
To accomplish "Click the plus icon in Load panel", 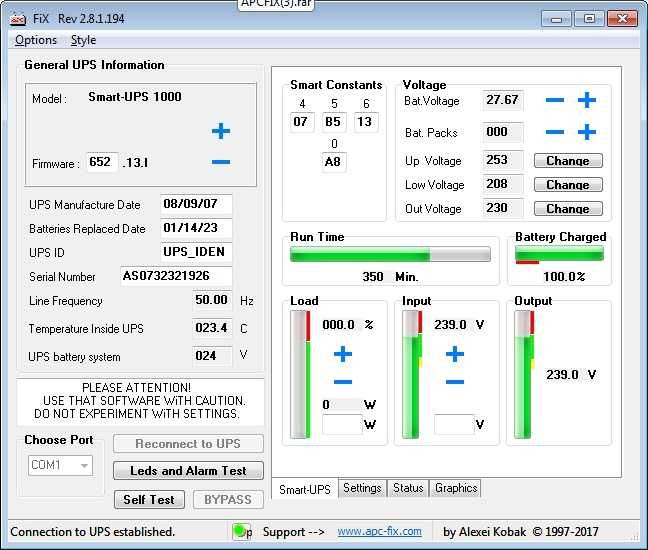I will point(343,354).
